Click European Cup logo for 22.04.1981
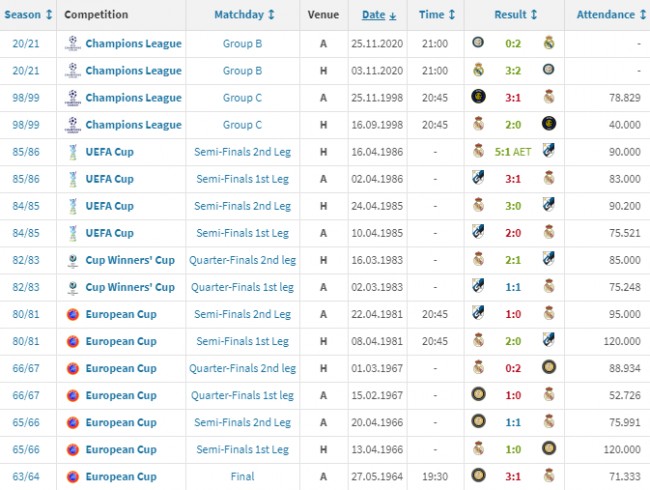This screenshot has height=490, width=650. [73, 314]
